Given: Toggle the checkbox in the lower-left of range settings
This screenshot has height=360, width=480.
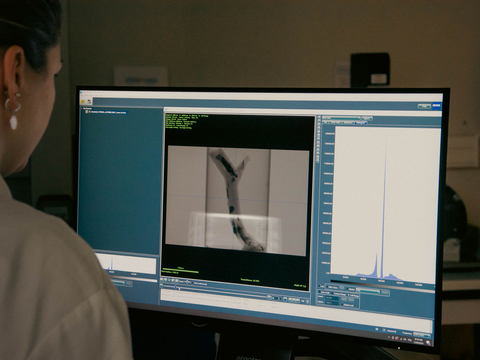Looking at the screenshot, I should [x=319, y=291].
